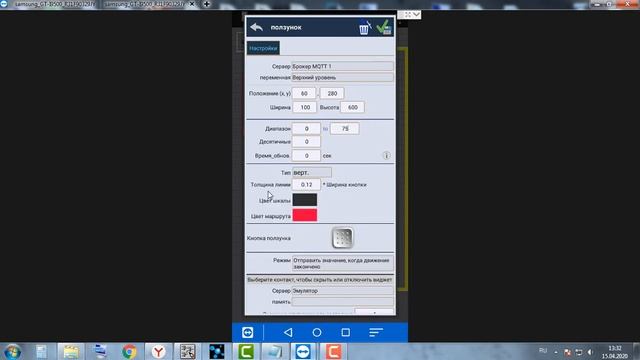This screenshot has width=640, height=360.
Task: Switch to the first samsung_GT-I9500 tab
Action: [x=54, y=4]
